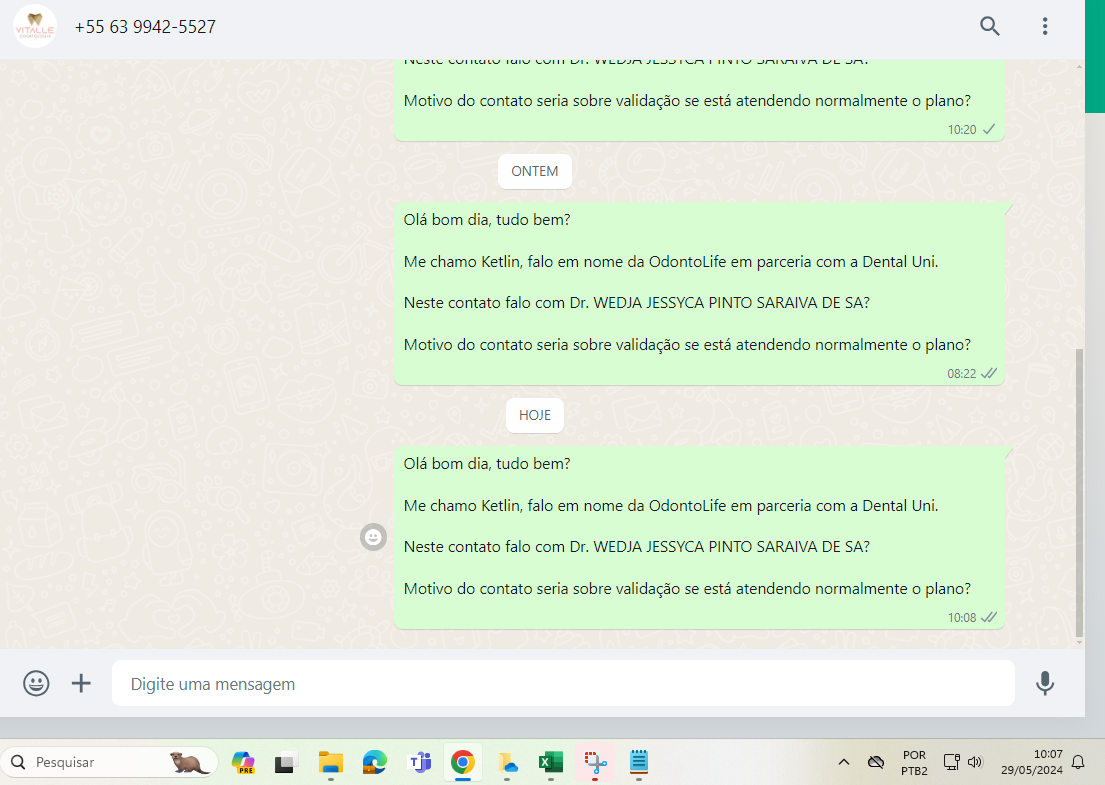Viewport: 1105px width, 785px height.
Task: Click the HOJE date chip
Action: tap(534, 415)
